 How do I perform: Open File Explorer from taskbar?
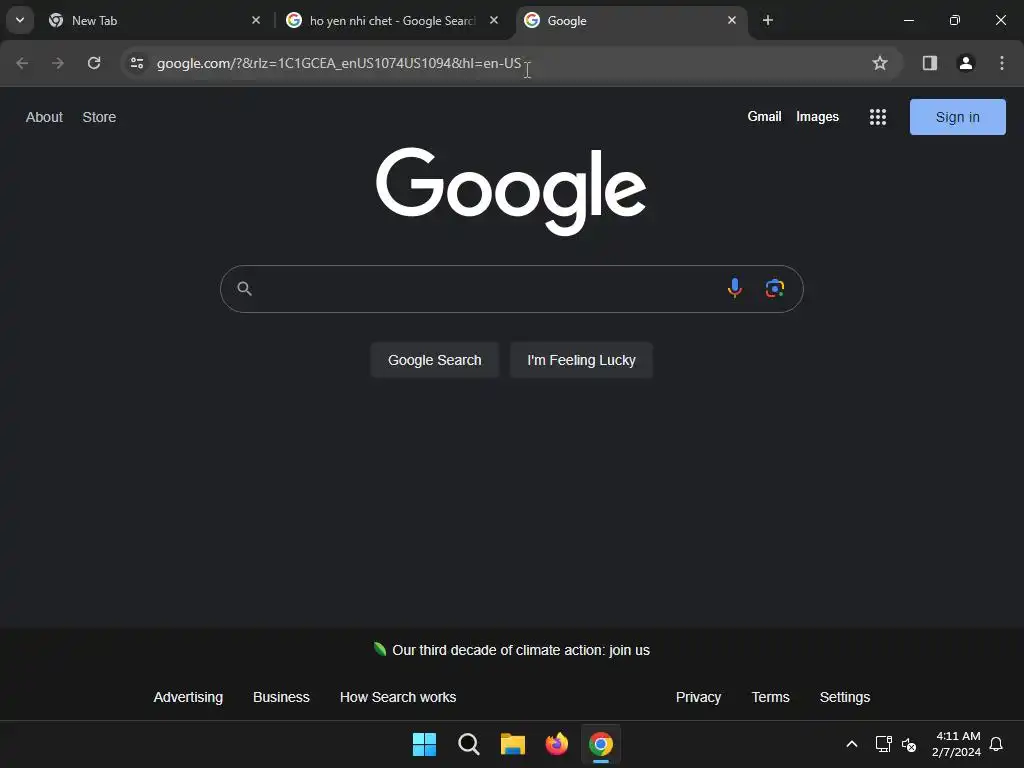[513, 744]
